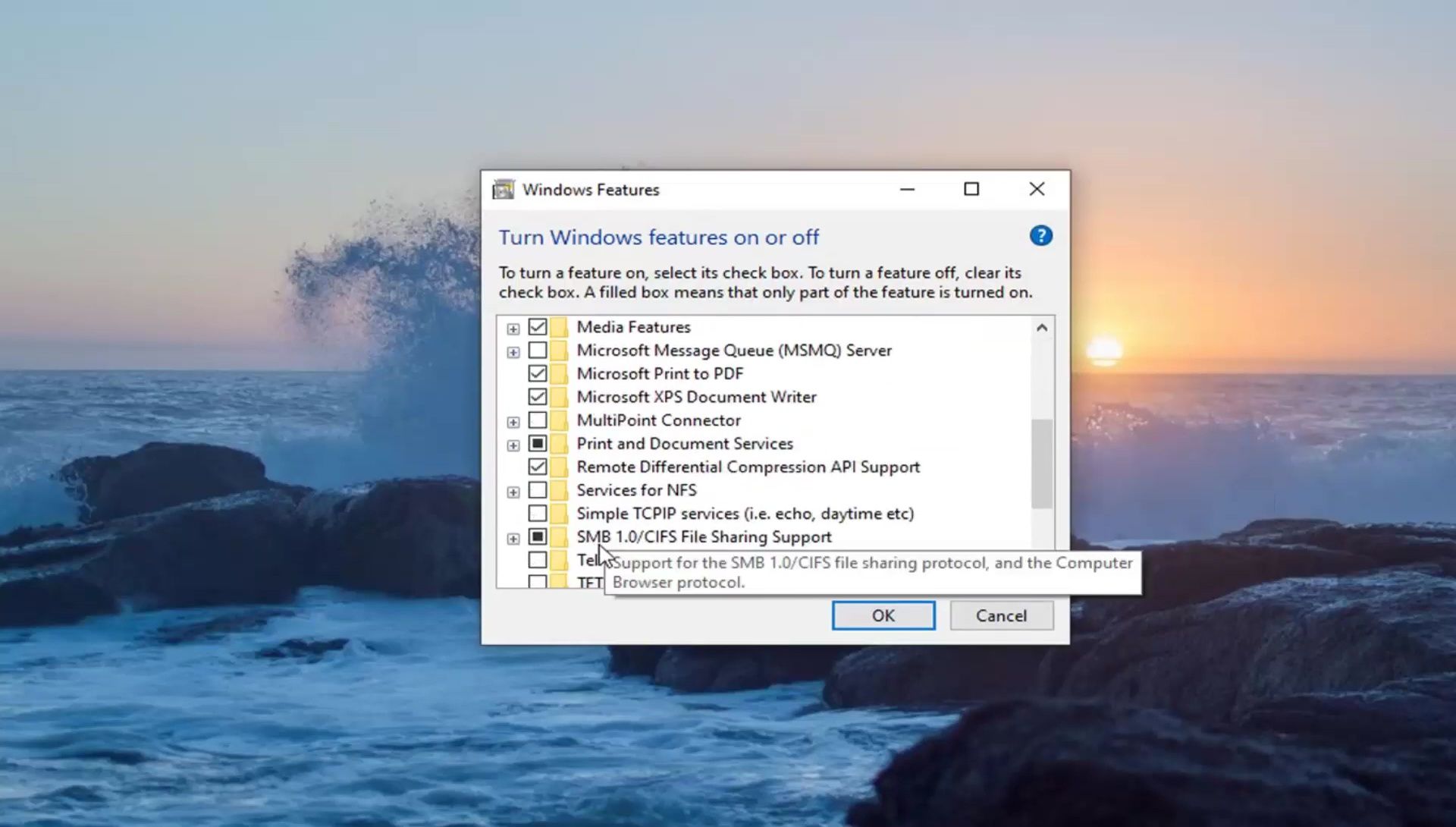This screenshot has height=827, width=1456.
Task: Toggle SMB 1.0/CIFS File Sharing Support checkbox
Action: point(538,536)
